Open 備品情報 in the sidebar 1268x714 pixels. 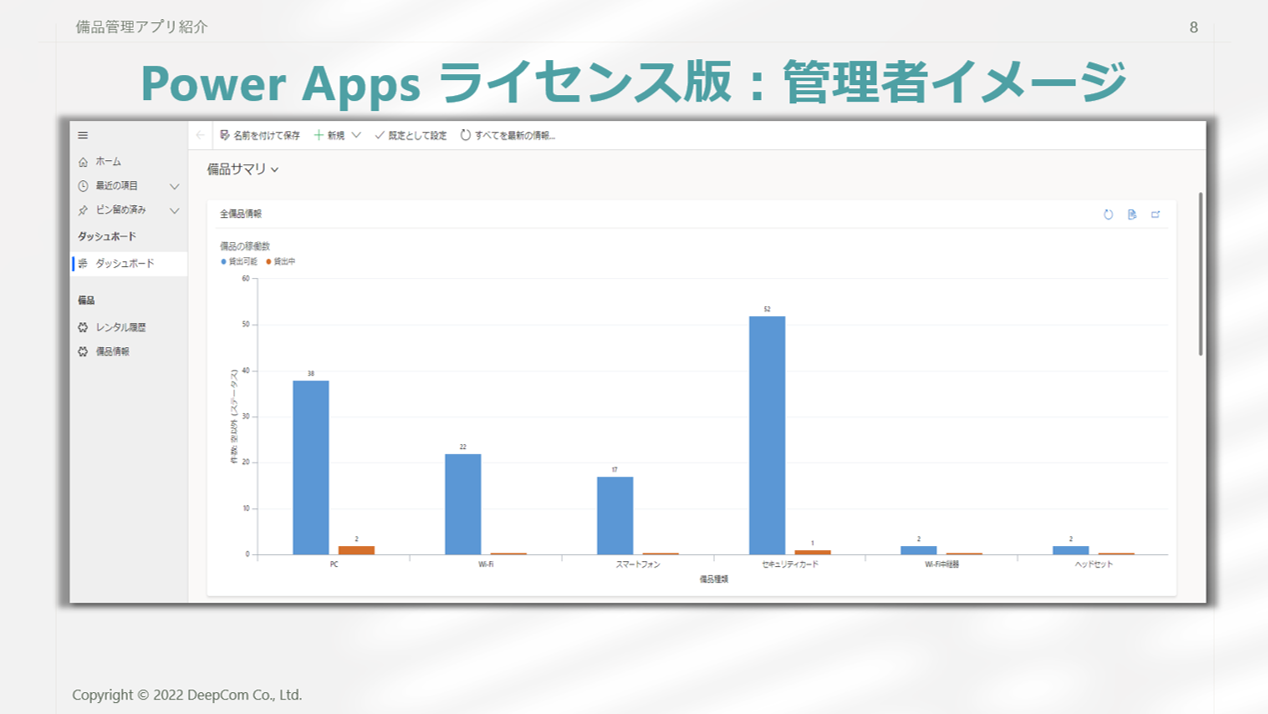tap(112, 352)
